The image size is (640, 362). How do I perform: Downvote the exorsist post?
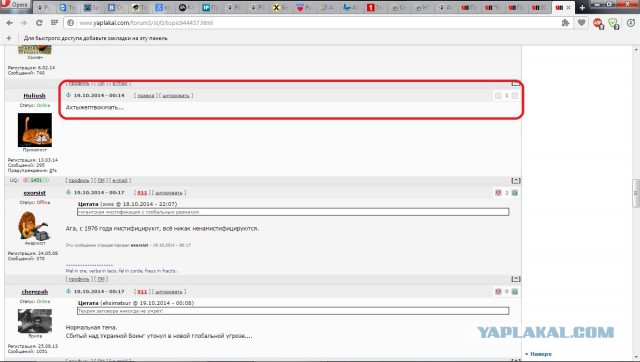pos(498,193)
